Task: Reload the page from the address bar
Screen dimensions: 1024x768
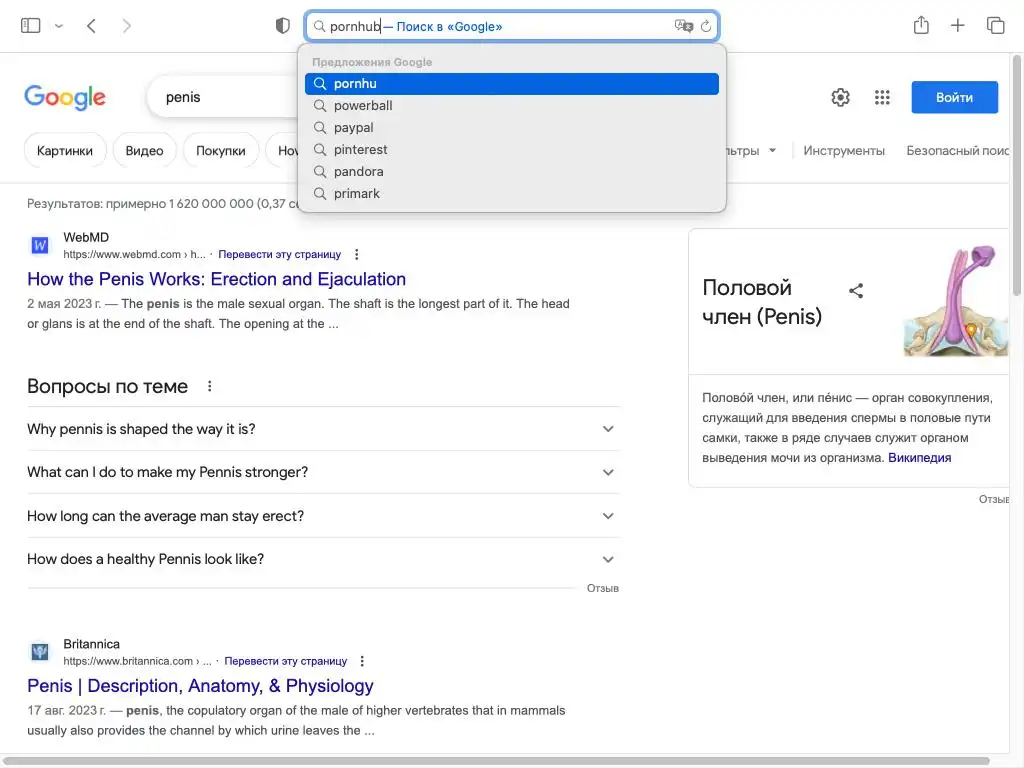Action: tap(706, 26)
